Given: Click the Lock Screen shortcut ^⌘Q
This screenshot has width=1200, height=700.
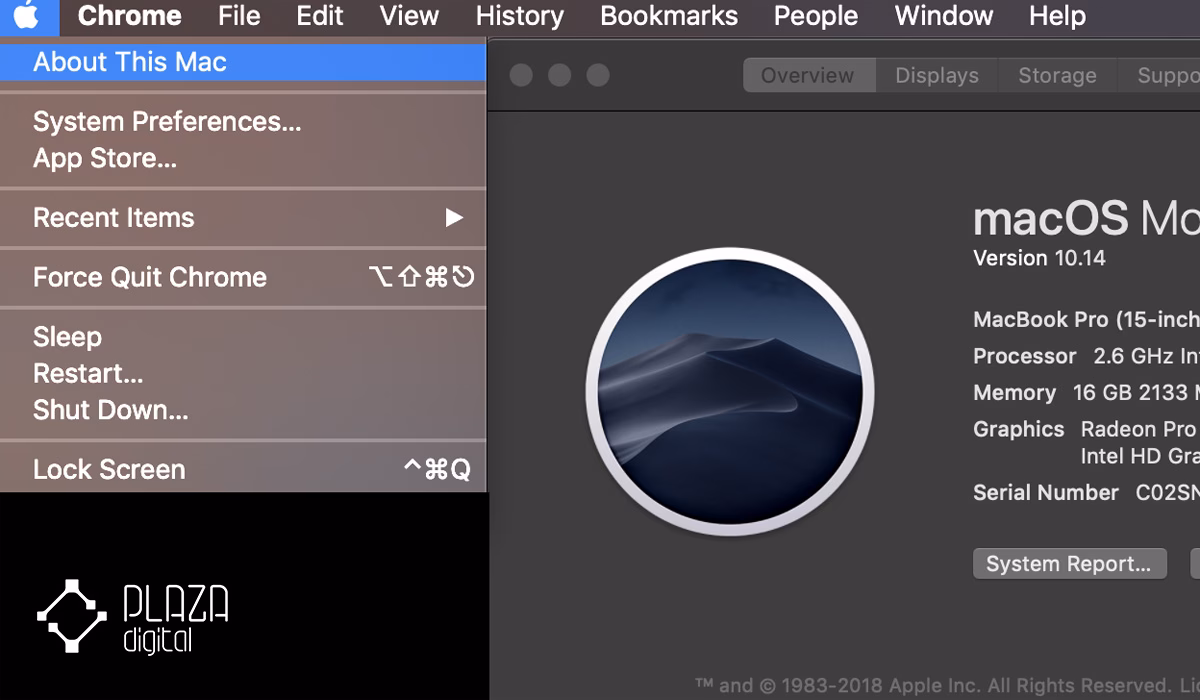Looking at the screenshot, I should click(436, 469).
